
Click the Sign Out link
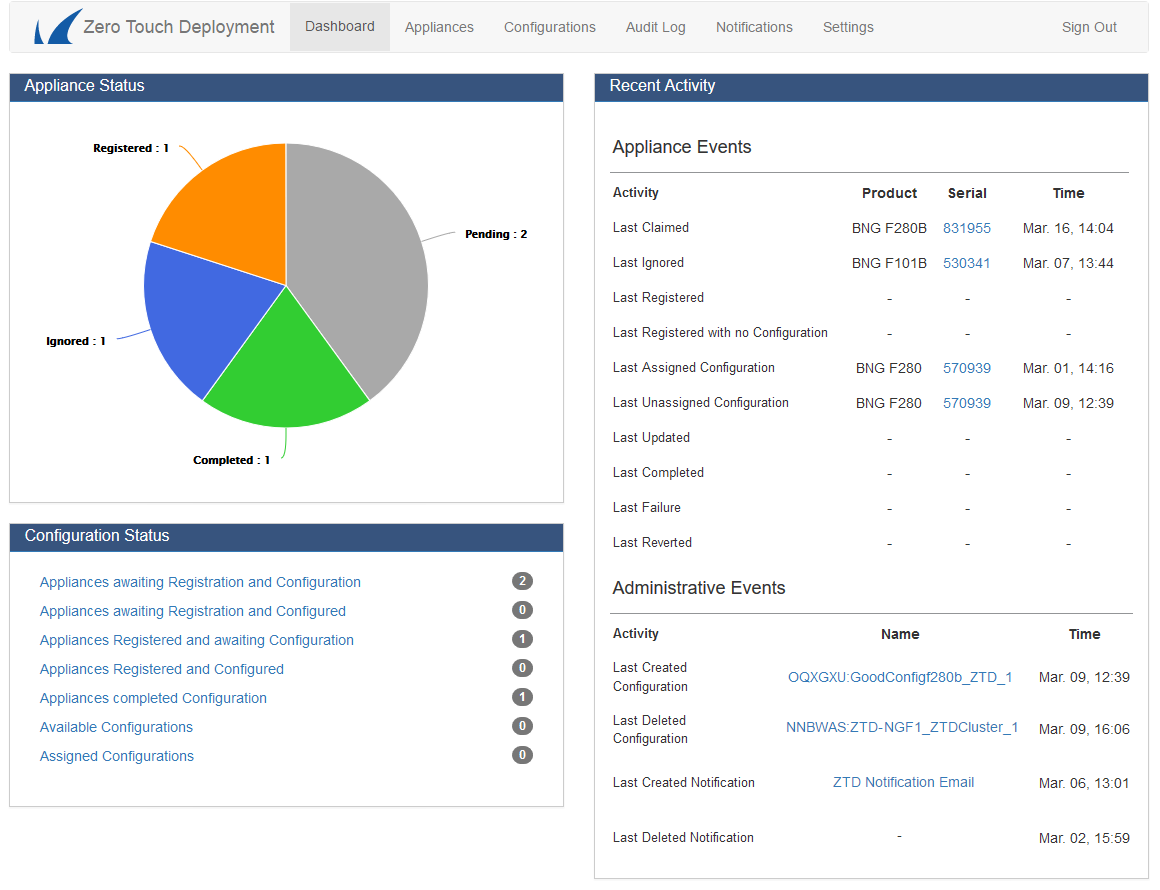(1089, 27)
